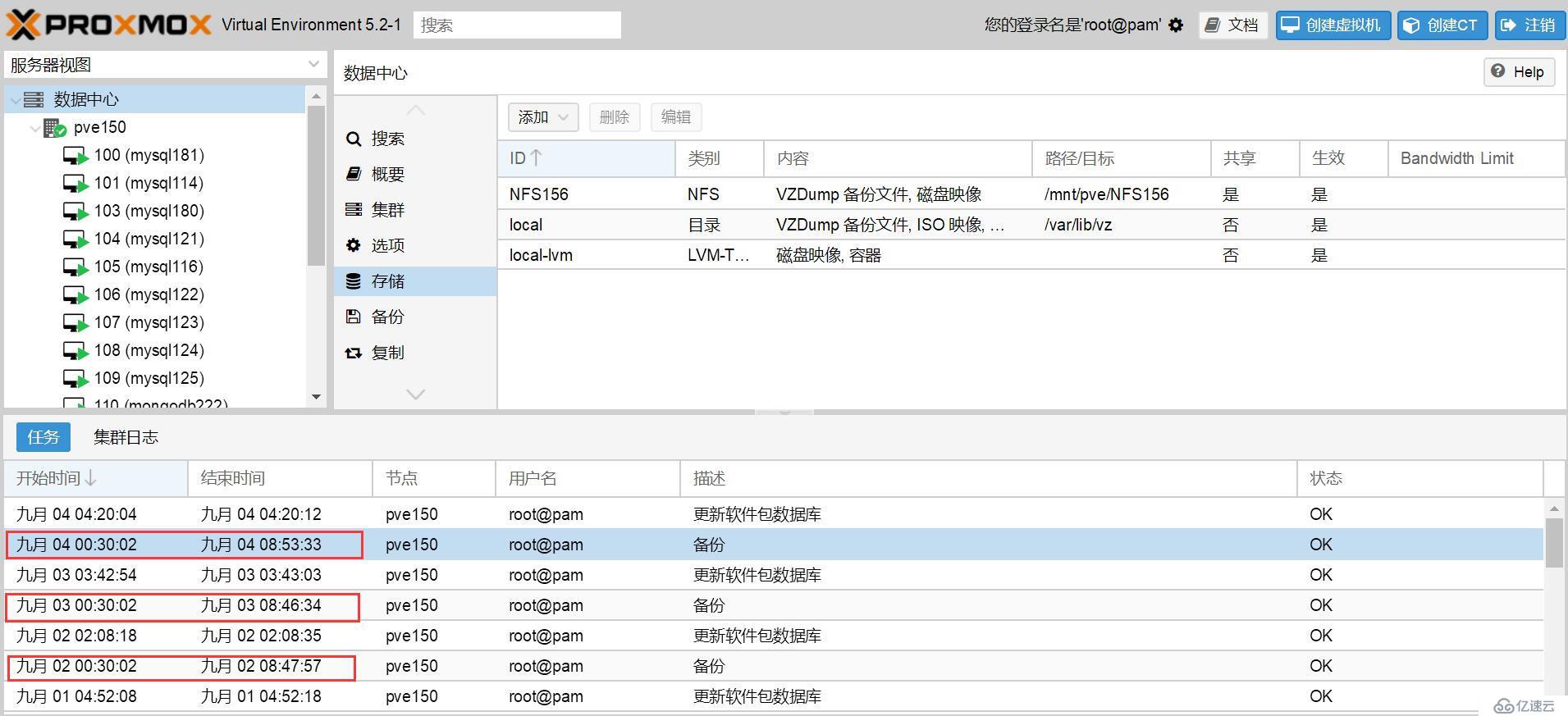The height and width of the screenshot is (716, 1568).
Task: Click the 注销 logout button
Action: (1529, 25)
